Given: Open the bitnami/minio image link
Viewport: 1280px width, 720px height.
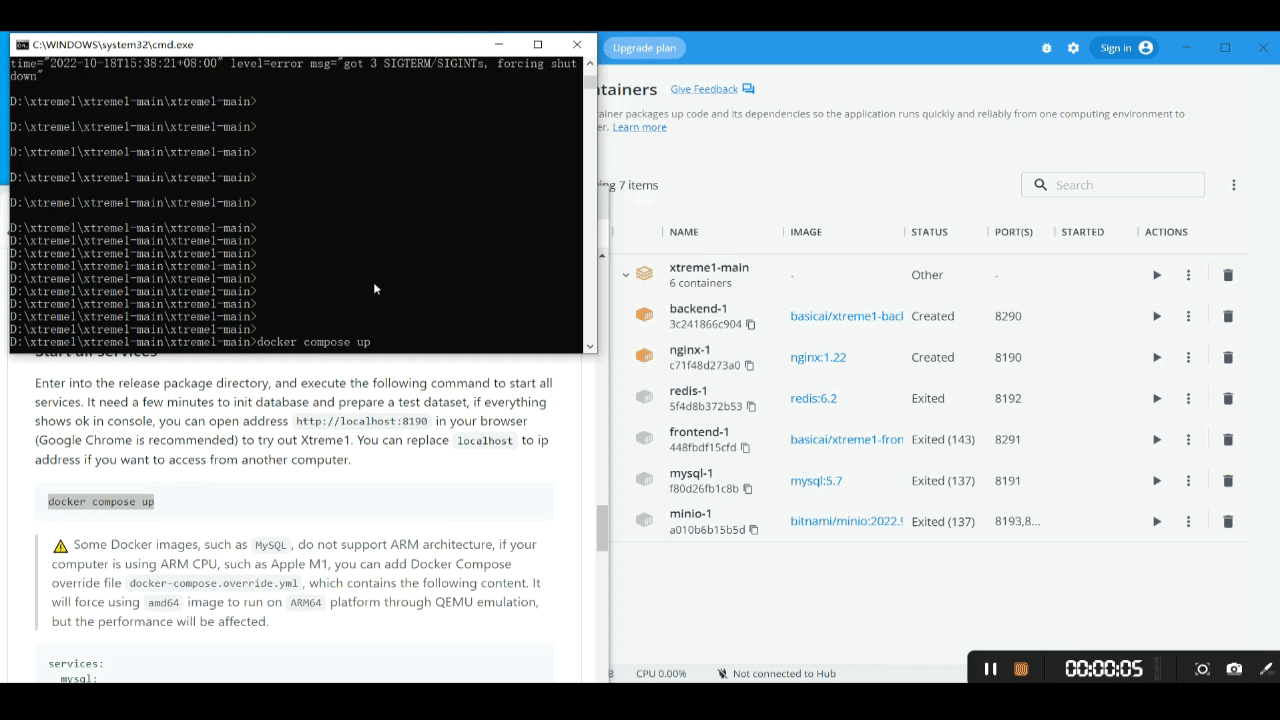Looking at the screenshot, I should point(846,521).
